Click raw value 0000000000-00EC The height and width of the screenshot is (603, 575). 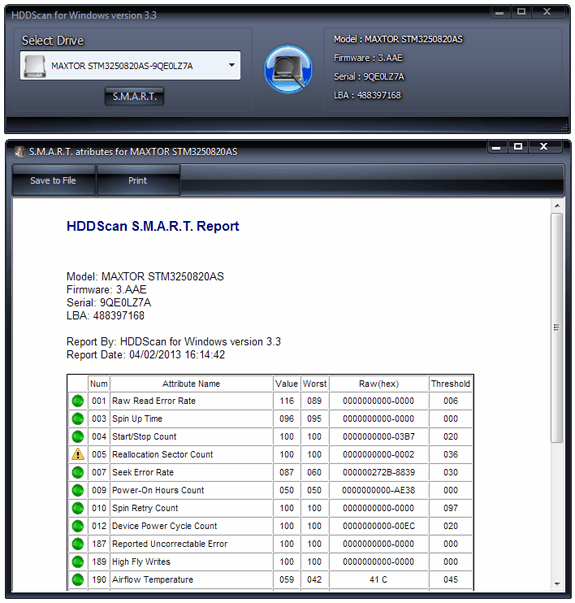pos(378,526)
